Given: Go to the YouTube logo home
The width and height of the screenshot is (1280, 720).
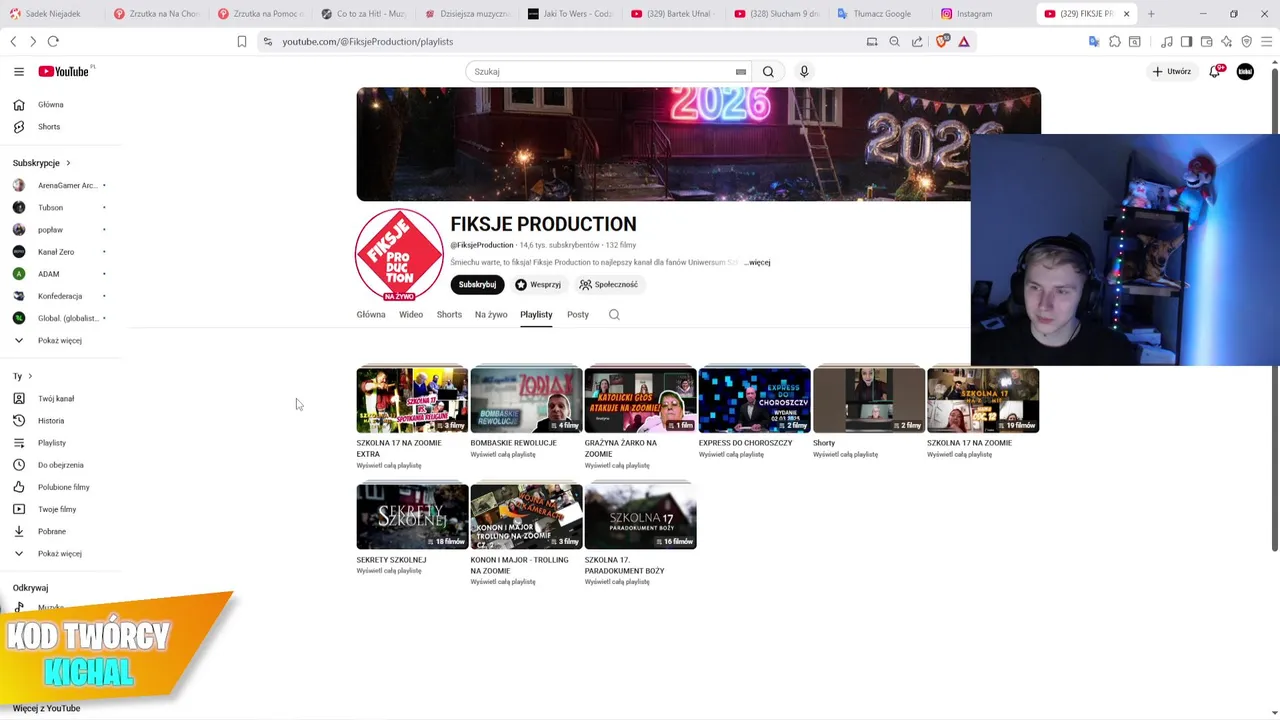Looking at the screenshot, I should coord(64,71).
